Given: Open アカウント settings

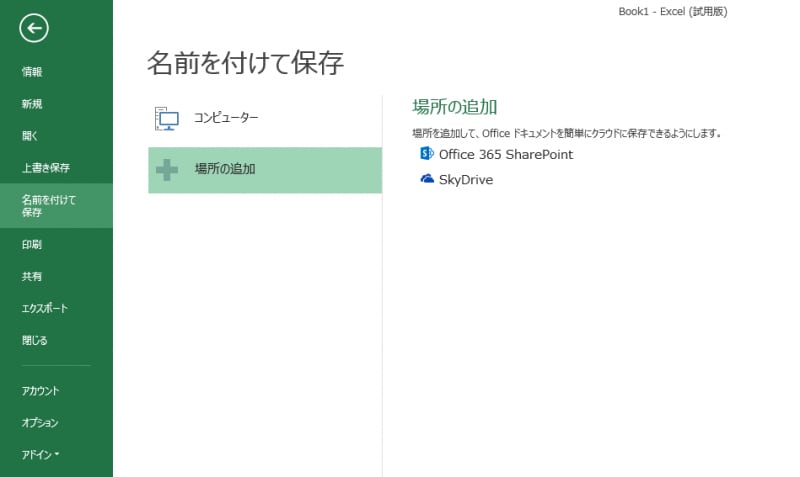Looking at the screenshot, I should [41, 391].
